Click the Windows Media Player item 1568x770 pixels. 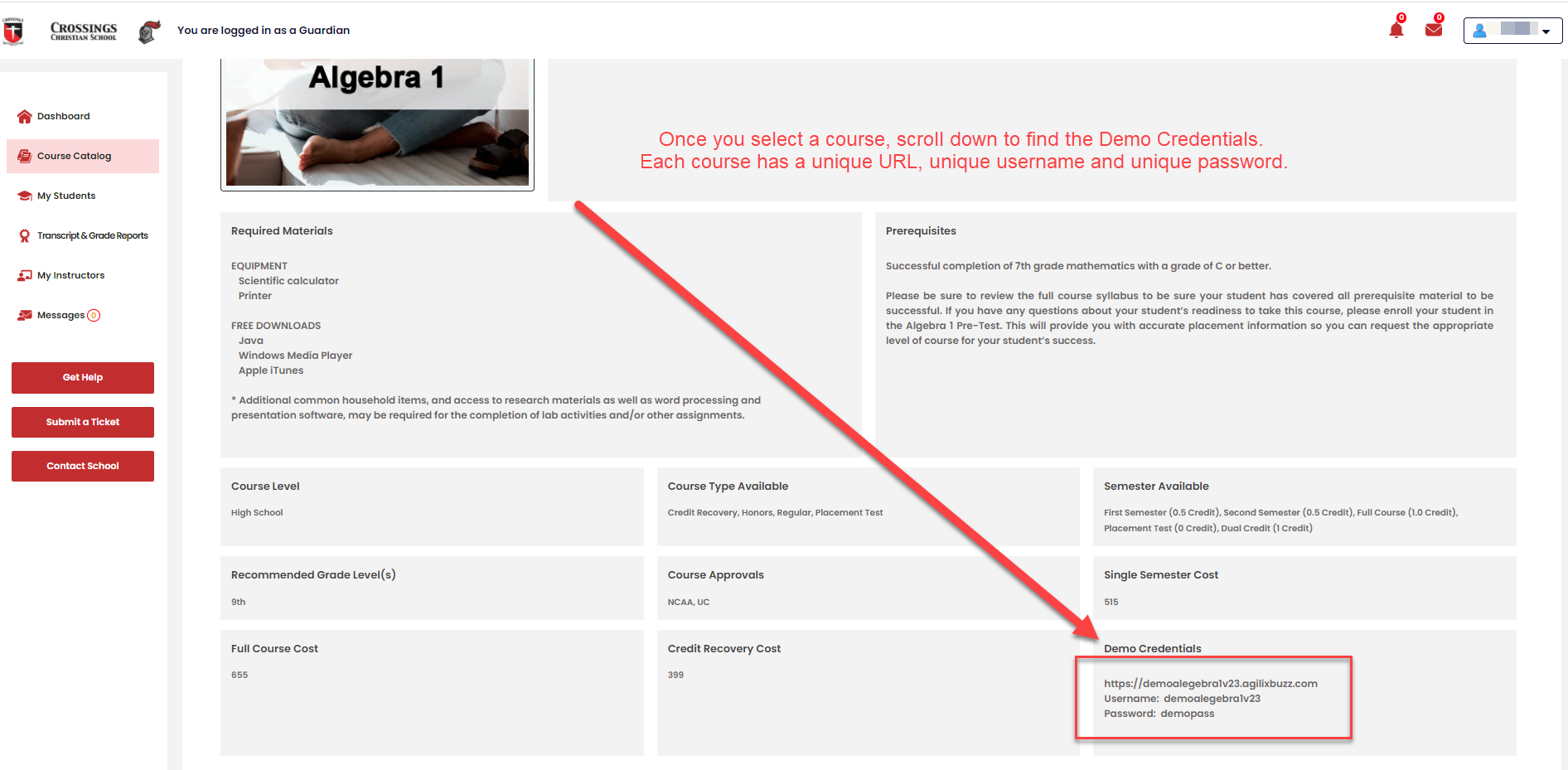point(295,356)
